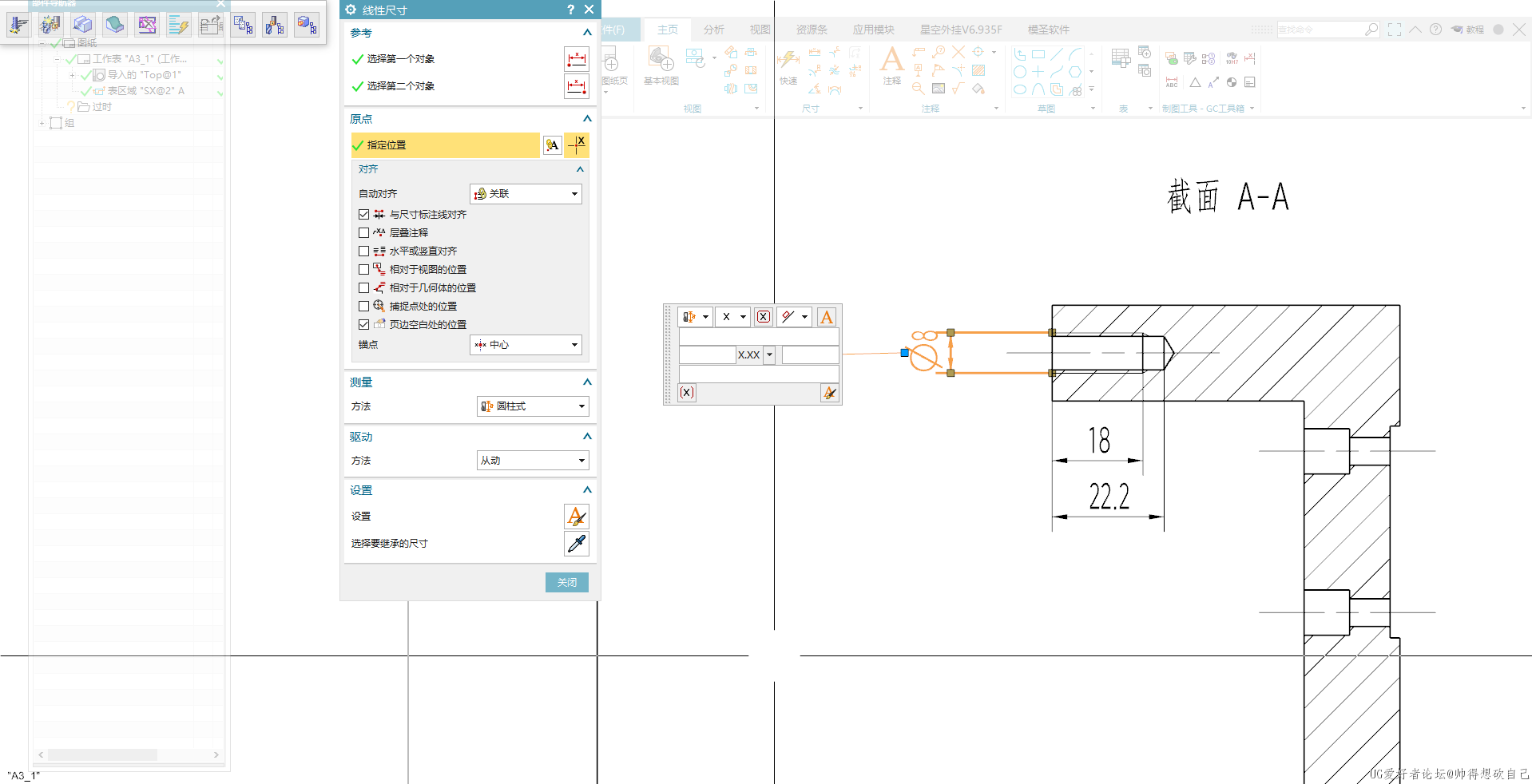The image size is (1532, 784).
Task: Click the 教程 tutorial link at top right
Action: (1468, 30)
